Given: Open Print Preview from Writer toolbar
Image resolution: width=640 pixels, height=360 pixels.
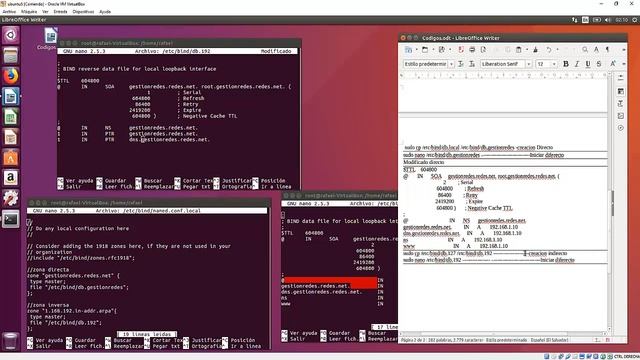Looking at the screenshot, I should tap(483, 50).
